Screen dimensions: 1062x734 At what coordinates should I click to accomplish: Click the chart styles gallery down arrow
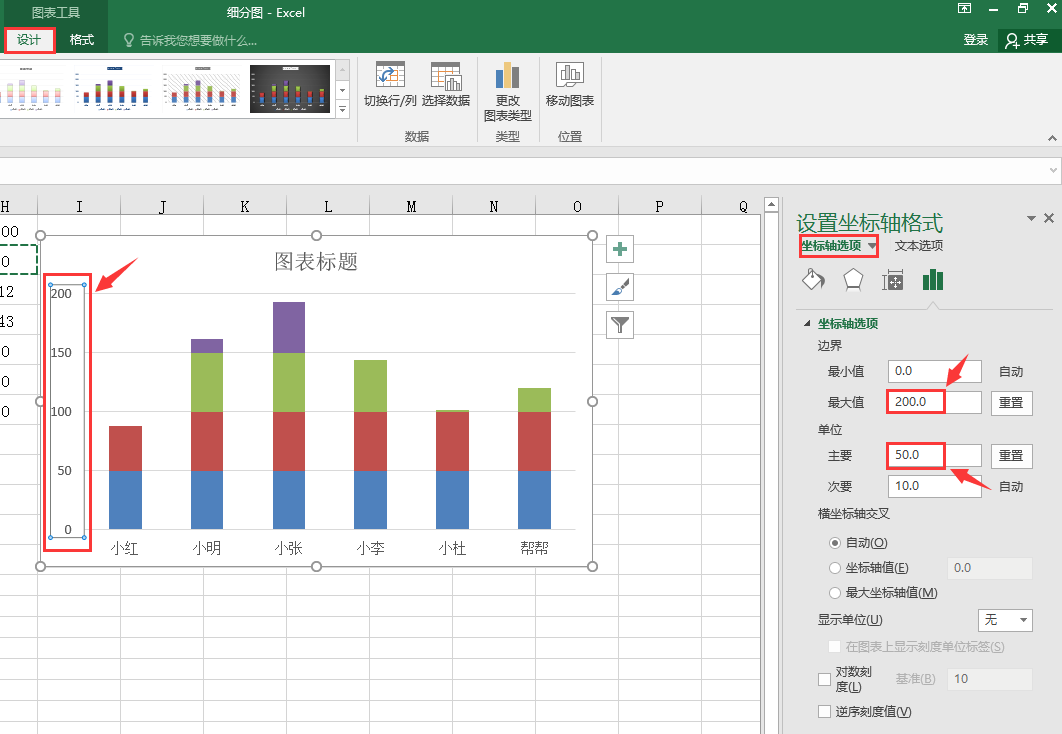pos(343,90)
